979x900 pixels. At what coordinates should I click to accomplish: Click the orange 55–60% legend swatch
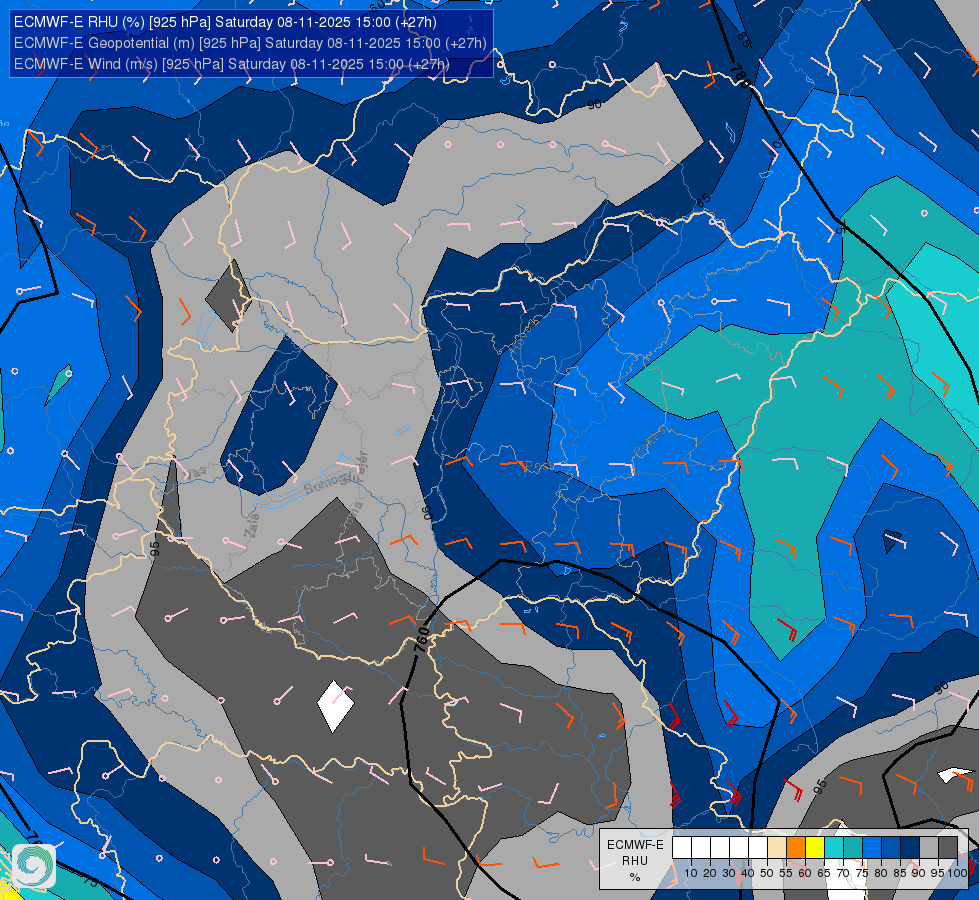pos(795,847)
